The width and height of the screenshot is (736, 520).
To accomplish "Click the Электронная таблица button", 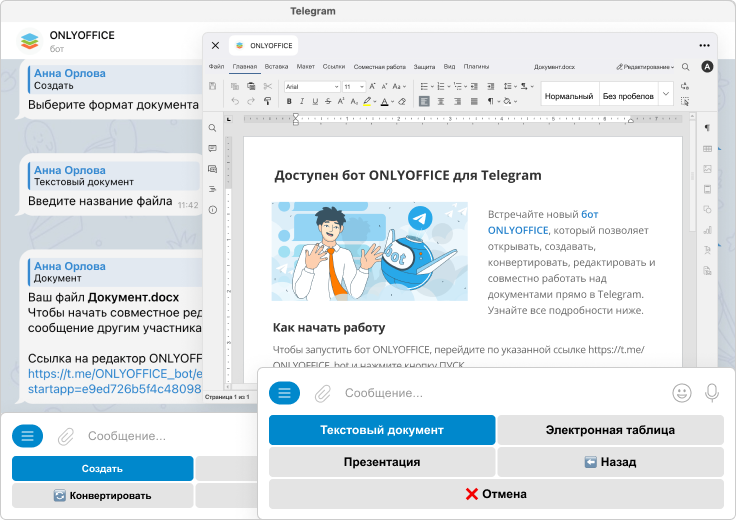I will point(610,430).
